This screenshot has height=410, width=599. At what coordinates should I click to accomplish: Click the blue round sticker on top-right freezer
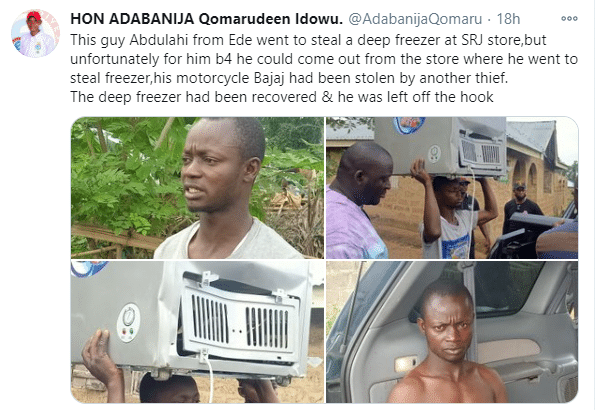click(x=409, y=125)
